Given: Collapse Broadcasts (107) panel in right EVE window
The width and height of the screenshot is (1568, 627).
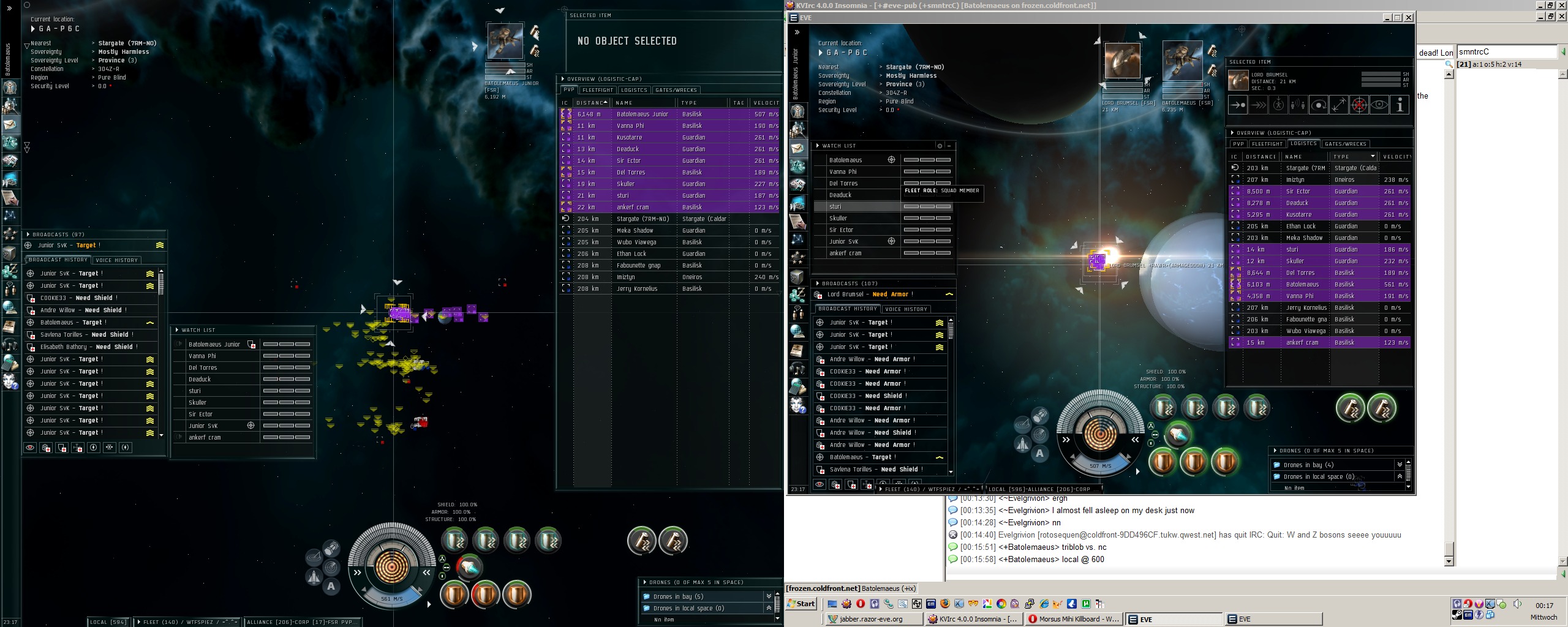Looking at the screenshot, I should pos(818,283).
